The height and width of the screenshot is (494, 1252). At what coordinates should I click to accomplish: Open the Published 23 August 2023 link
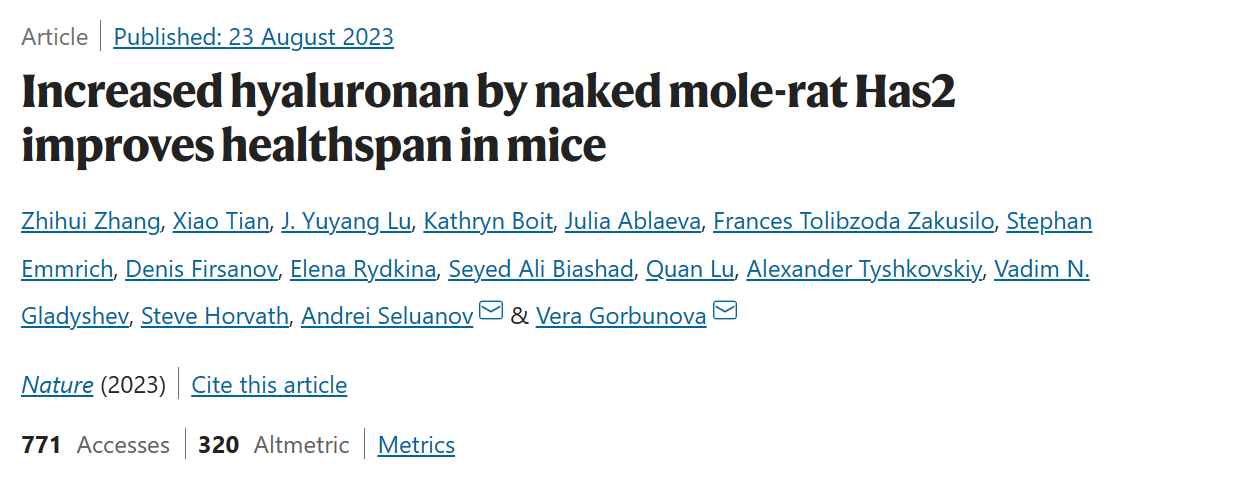pos(253,37)
